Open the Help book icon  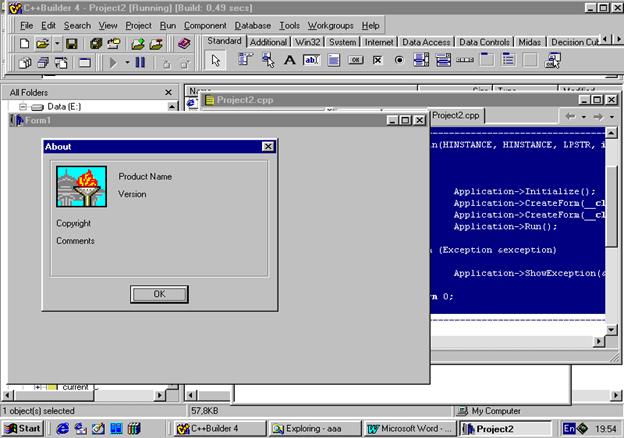click(184, 43)
